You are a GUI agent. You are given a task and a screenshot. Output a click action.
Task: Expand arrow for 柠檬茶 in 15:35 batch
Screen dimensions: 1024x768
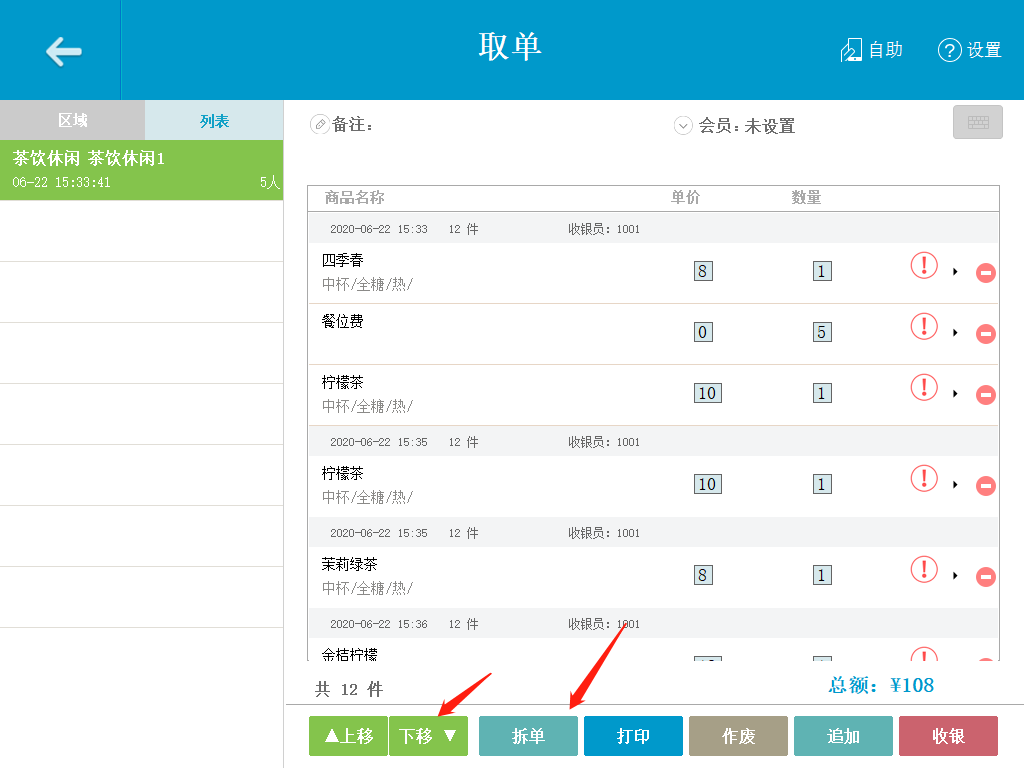point(955,485)
